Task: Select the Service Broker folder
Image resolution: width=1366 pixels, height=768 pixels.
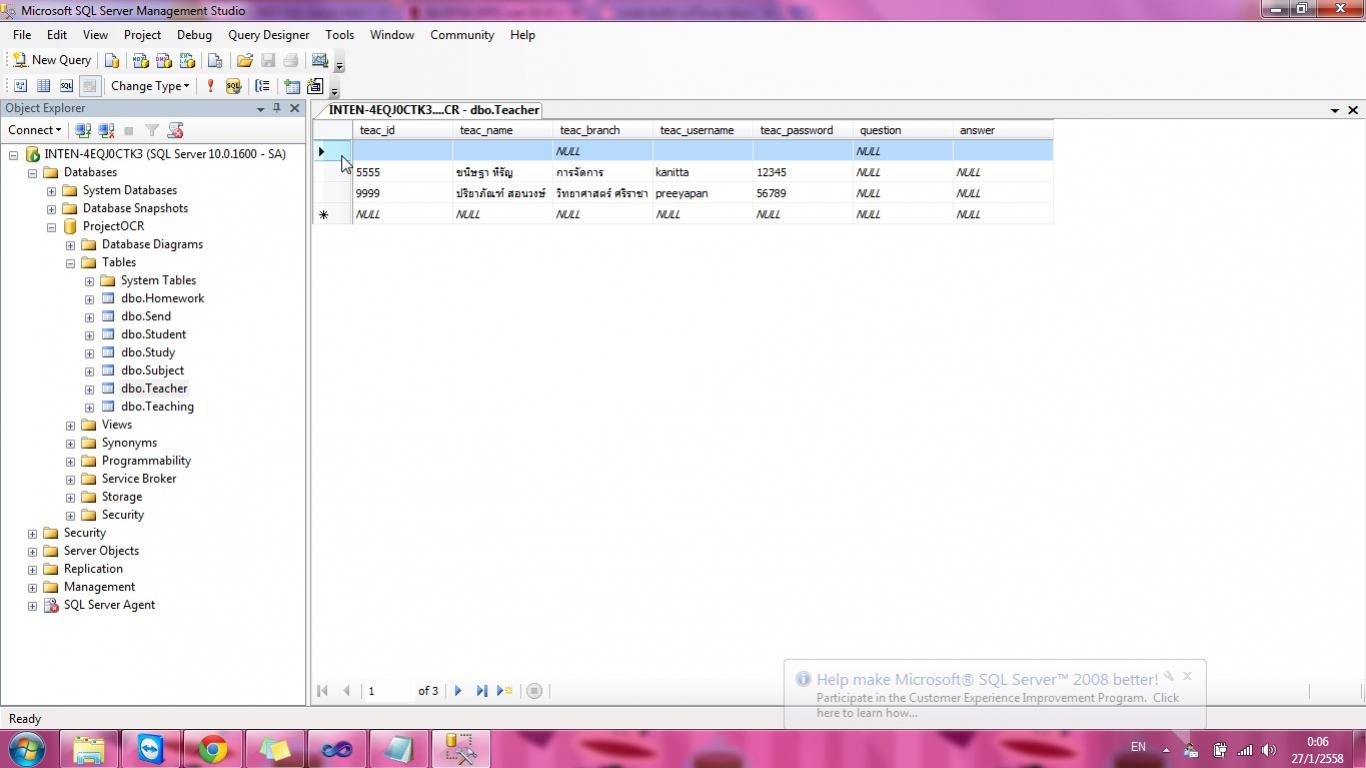Action: (x=139, y=479)
